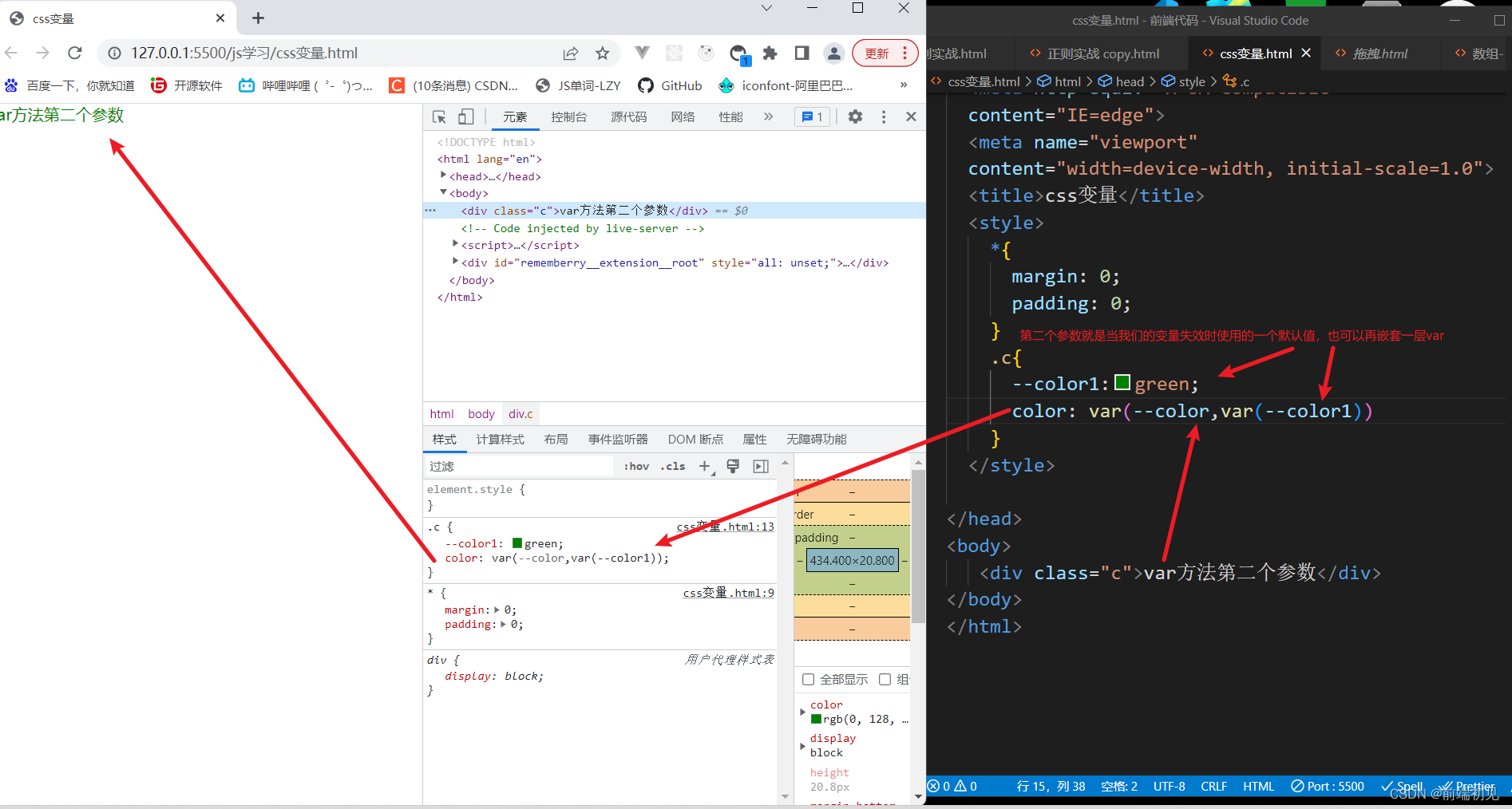Select div.c in DOM breadcrumb
Screen dimensions: 1512x809
[x=520, y=413]
